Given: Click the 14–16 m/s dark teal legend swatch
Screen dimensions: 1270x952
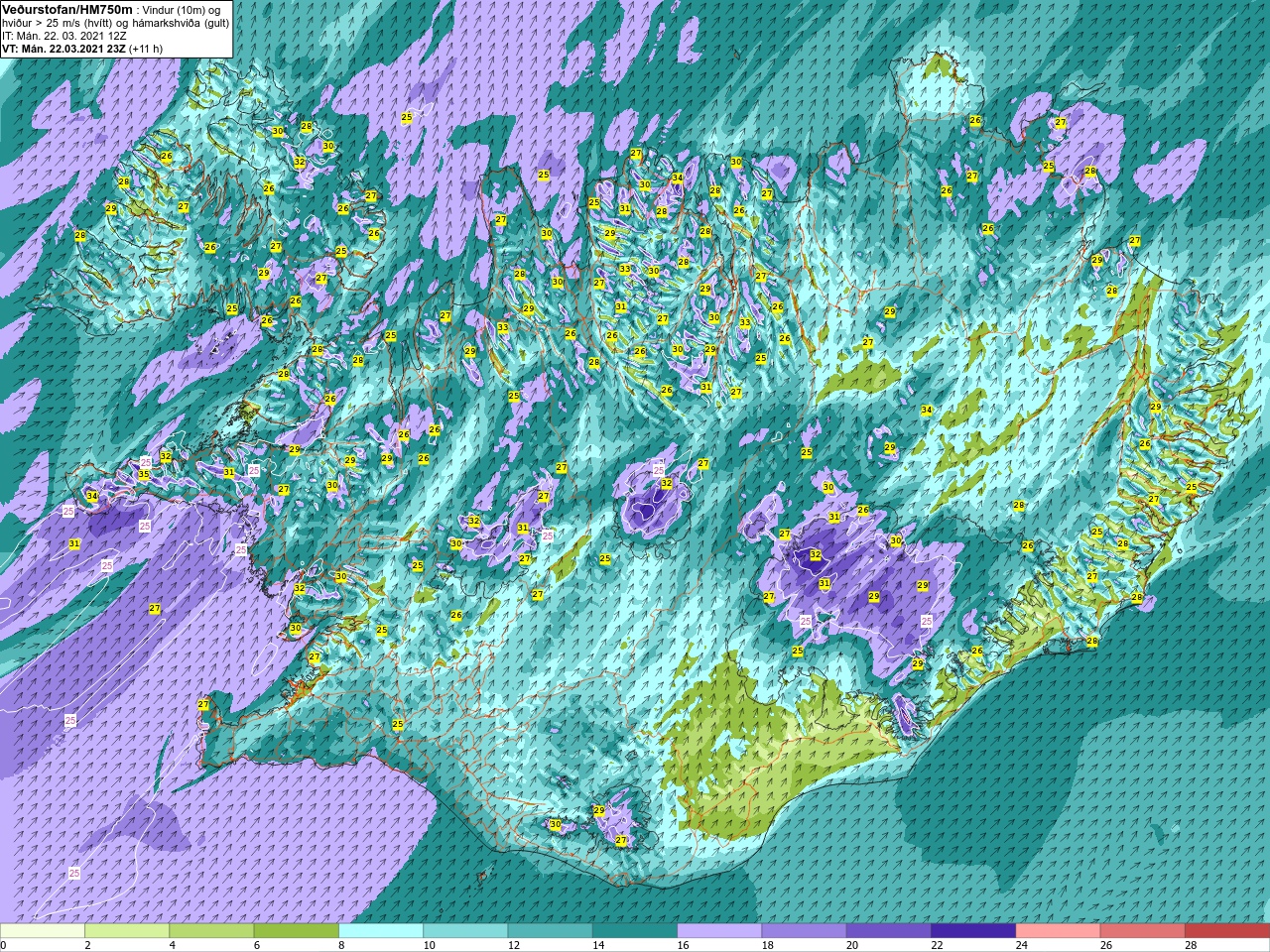Looking at the screenshot, I should click(635, 930).
